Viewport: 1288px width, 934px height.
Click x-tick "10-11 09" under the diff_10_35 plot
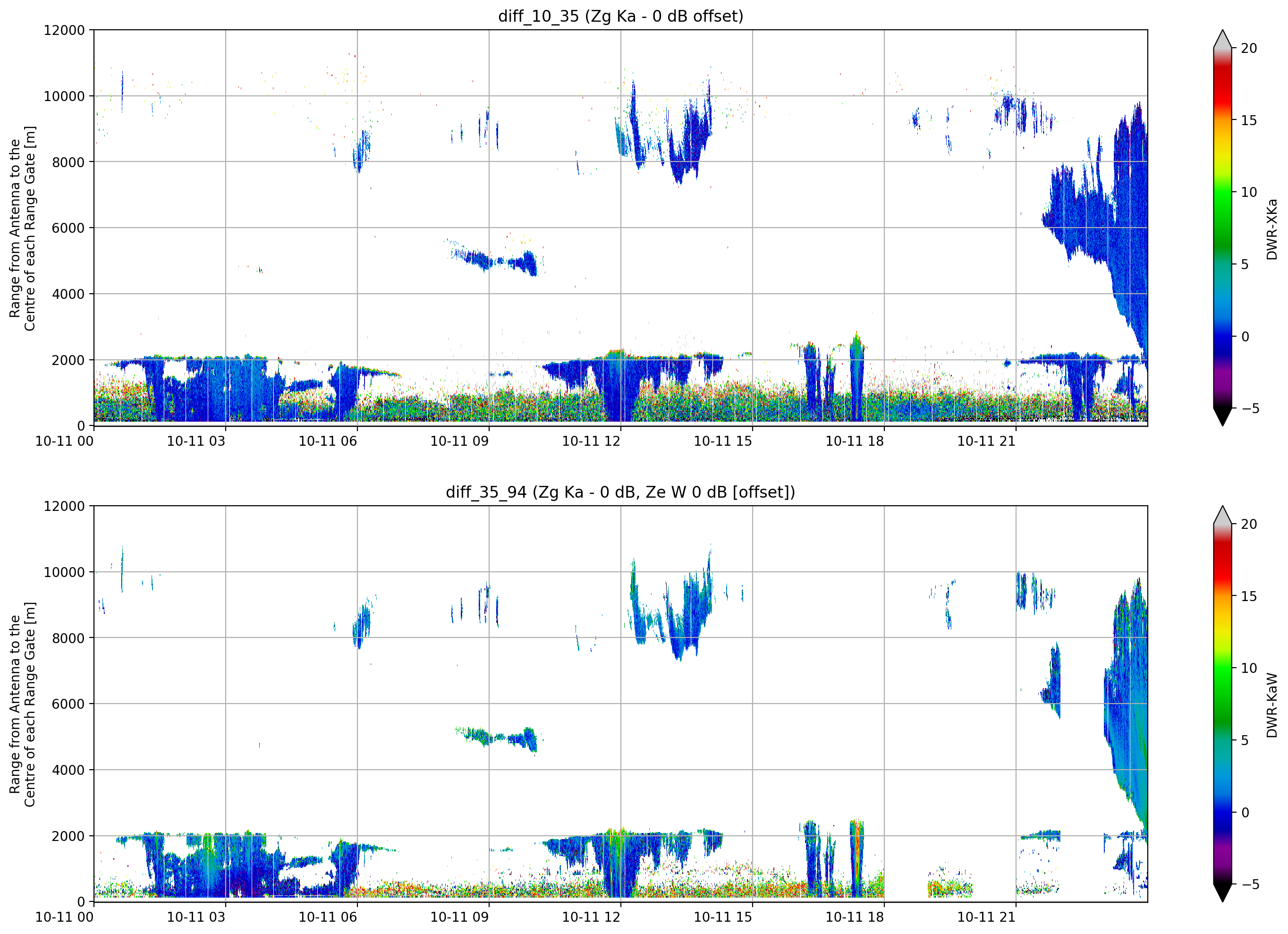[x=459, y=442]
